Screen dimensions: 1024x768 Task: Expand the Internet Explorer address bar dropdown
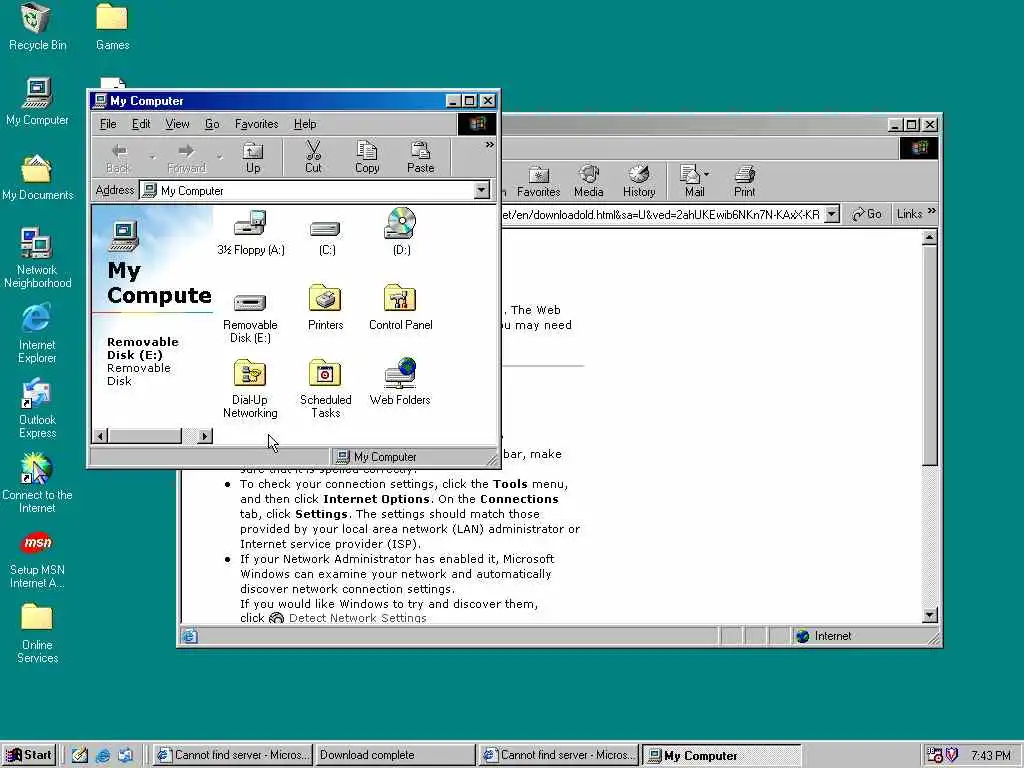point(831,214)
